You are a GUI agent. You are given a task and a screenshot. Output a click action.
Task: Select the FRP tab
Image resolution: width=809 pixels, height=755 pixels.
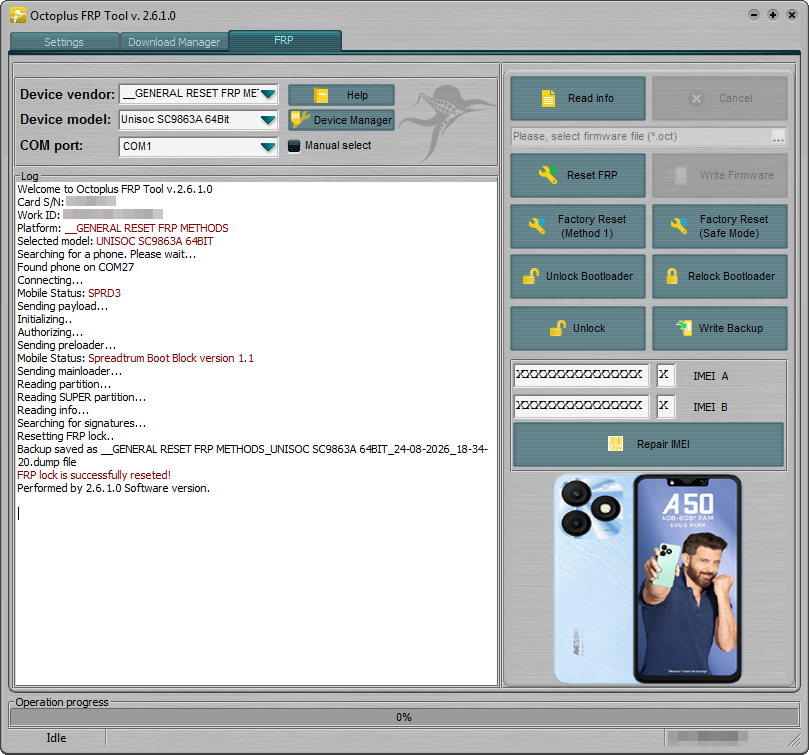[x=284, y=40]
